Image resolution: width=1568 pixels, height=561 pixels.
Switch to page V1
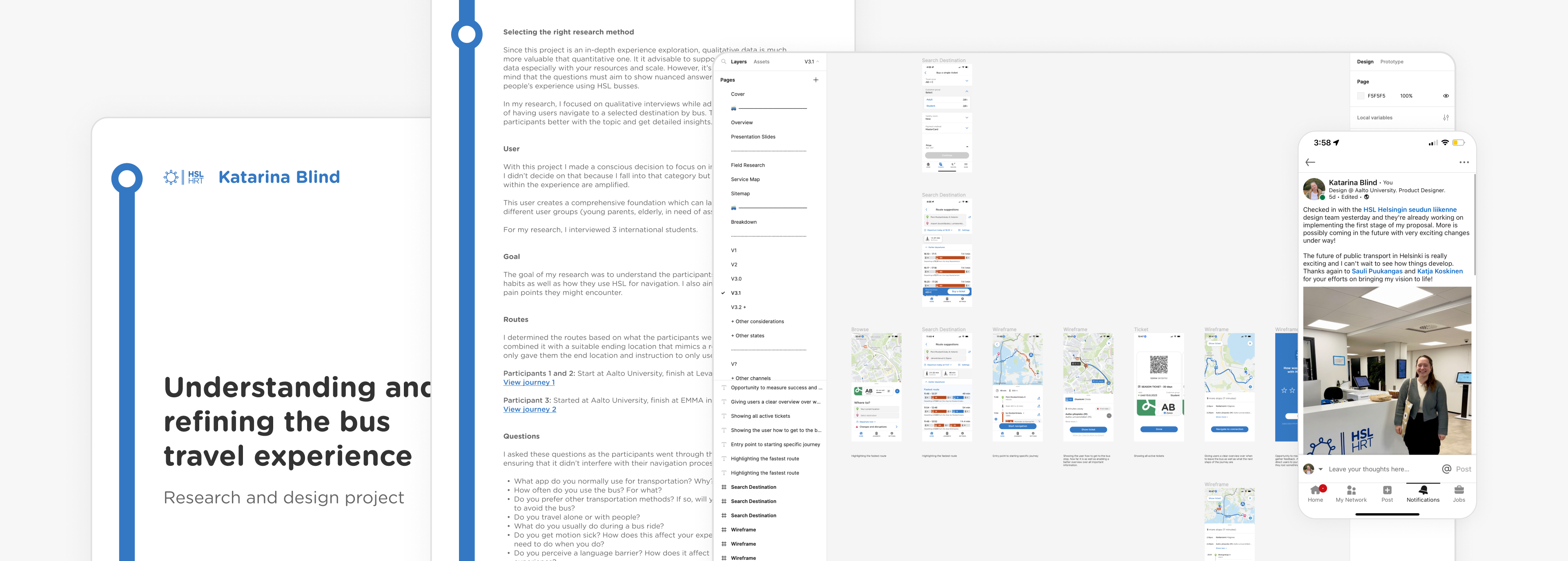tap(733, 250)
